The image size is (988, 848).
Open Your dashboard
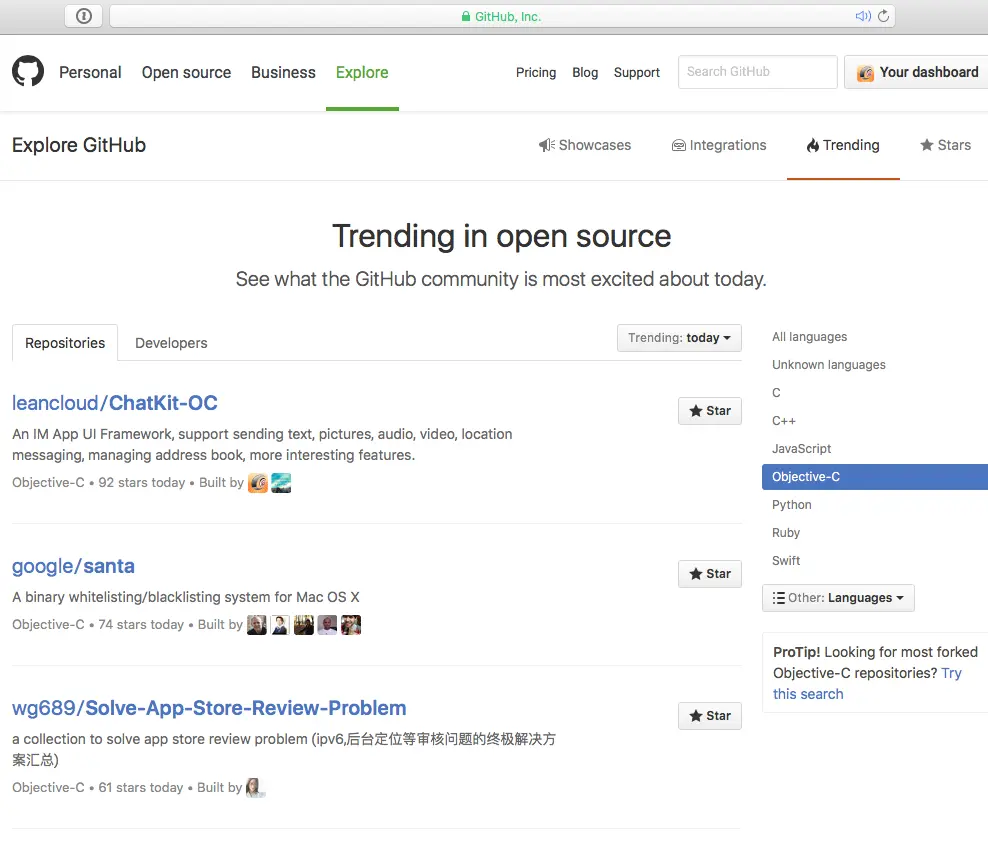click(x=917, y=72)
